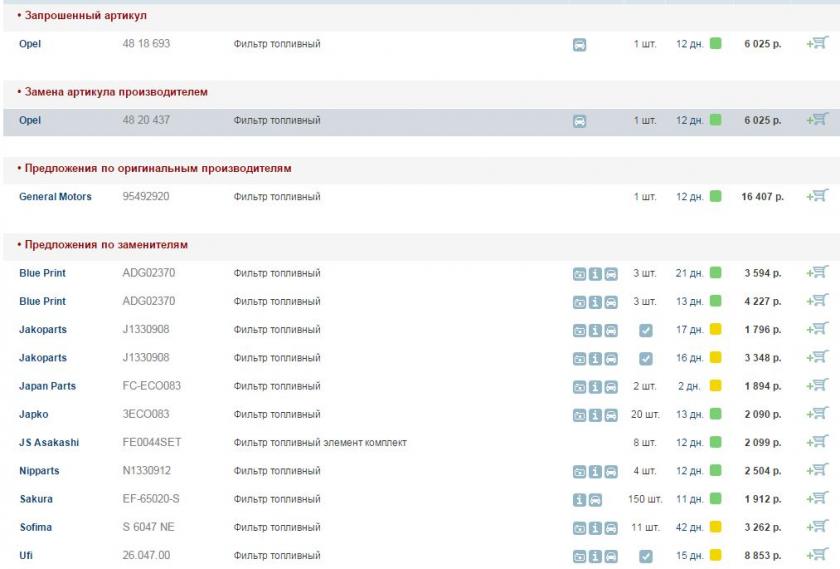Add Blue Print for 4 227 р. to cart
The height and width of the screenshot is (569, 840).
[818, 301]
